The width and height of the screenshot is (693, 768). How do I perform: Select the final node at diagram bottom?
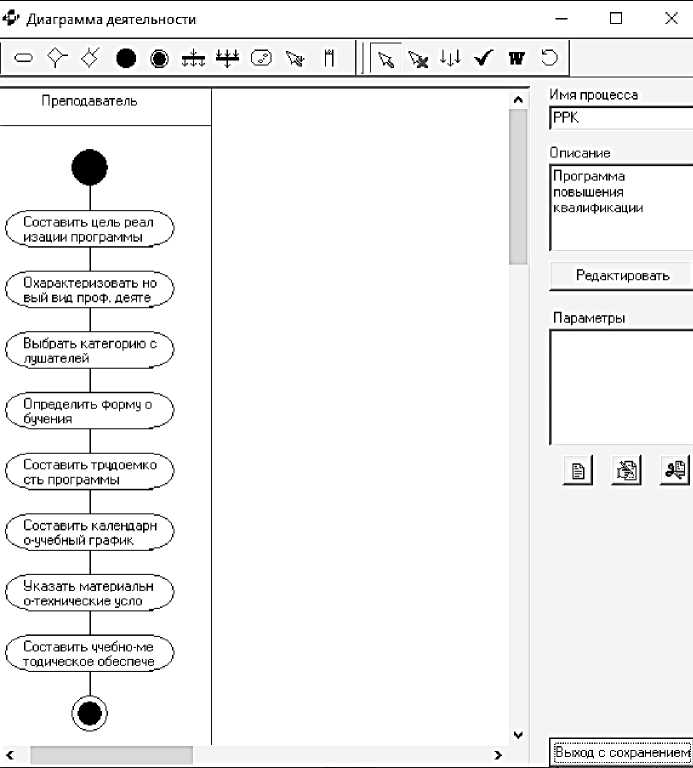90,713
